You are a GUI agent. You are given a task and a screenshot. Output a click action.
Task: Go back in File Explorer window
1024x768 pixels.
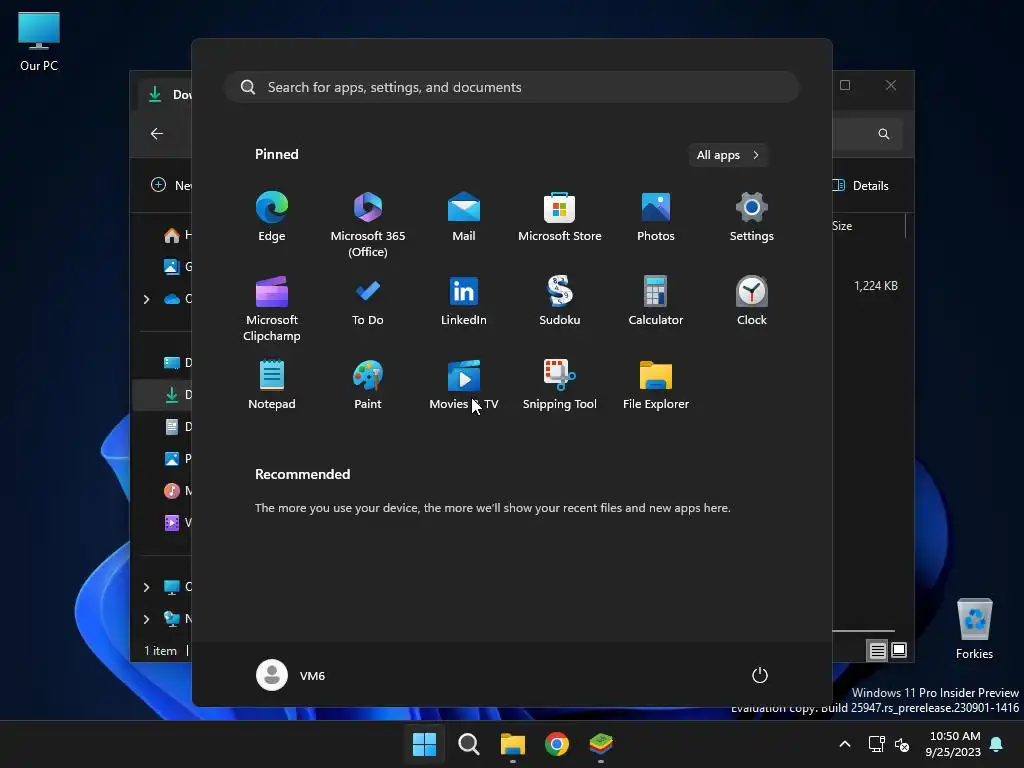(157, 134)
